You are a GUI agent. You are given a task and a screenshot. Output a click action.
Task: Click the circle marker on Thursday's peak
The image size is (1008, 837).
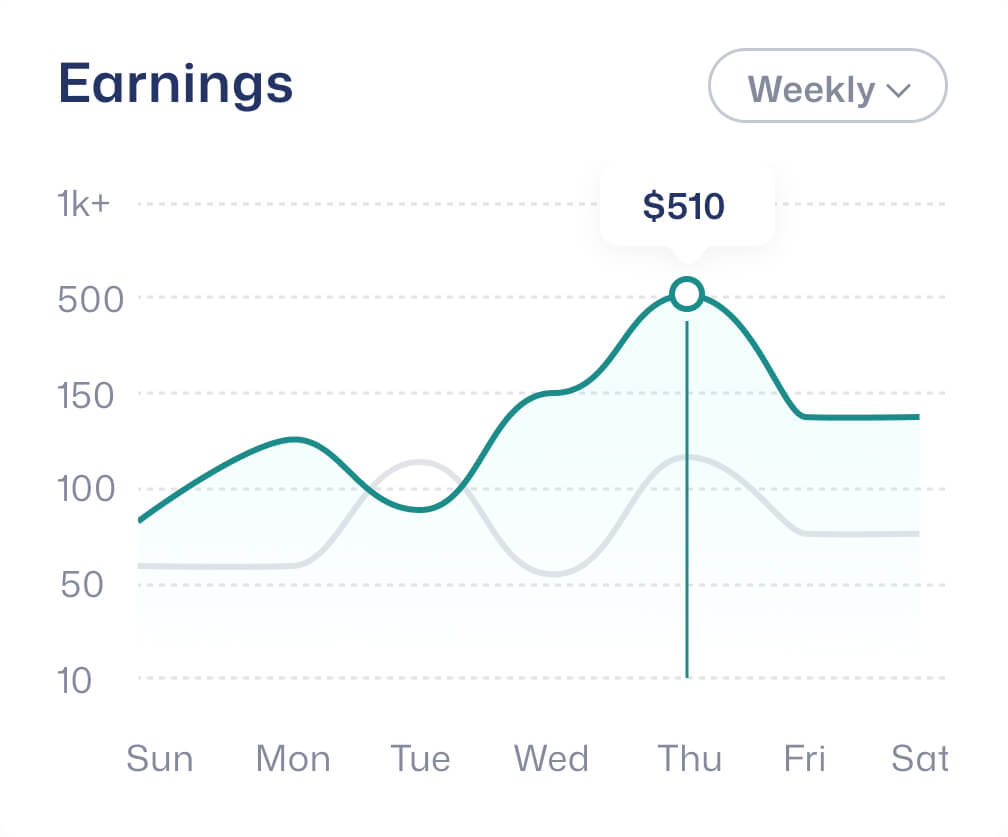[687, 294]
